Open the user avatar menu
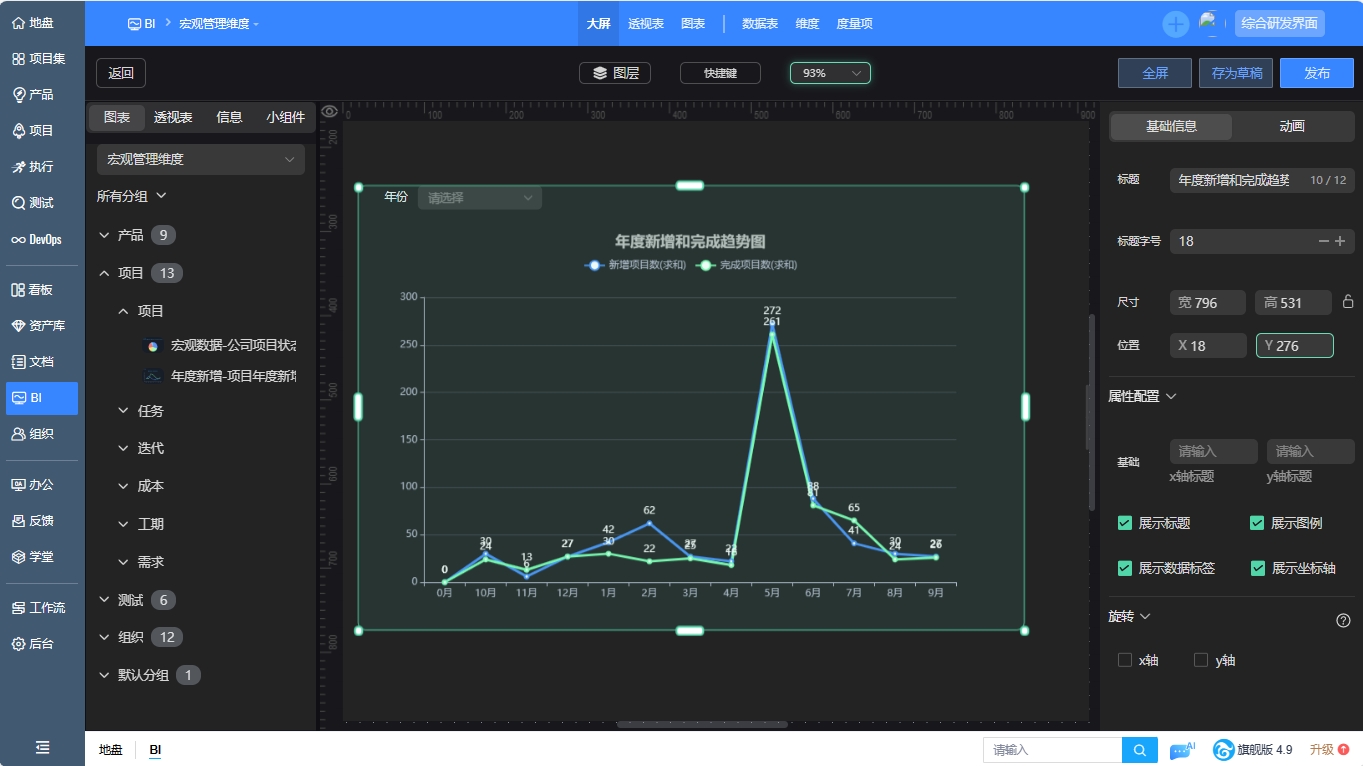The width and height of the screenshot is (1363, 766). 1212,24
